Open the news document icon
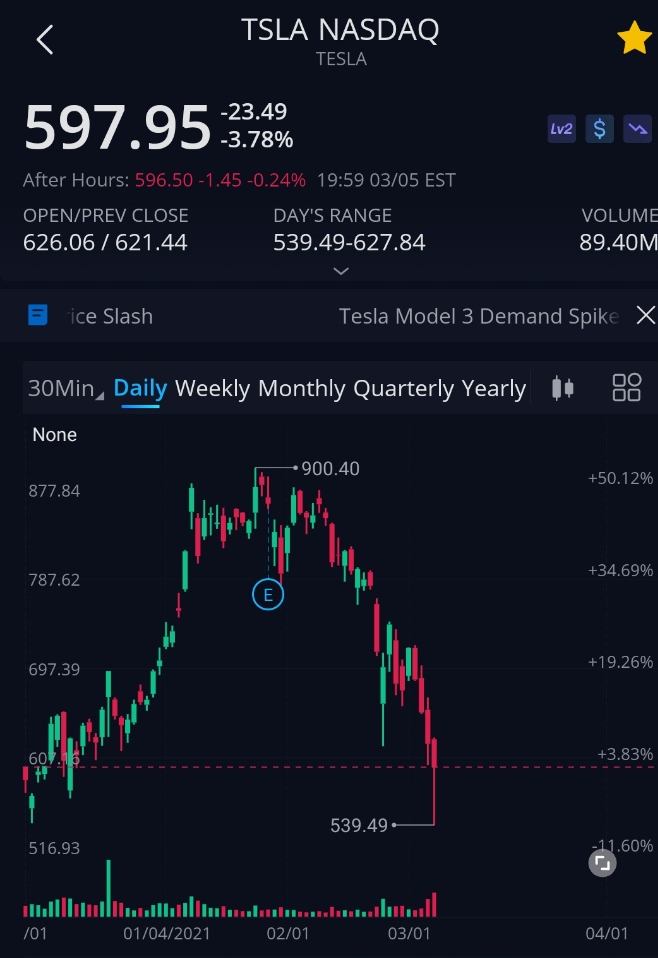 38,315
